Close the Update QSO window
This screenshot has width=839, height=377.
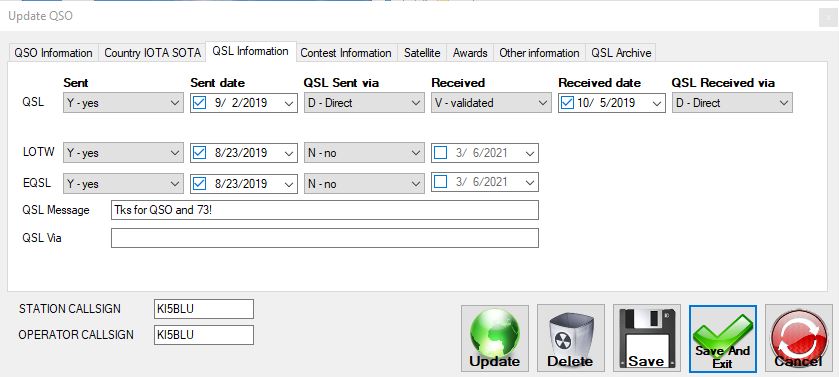(x=828, y=17)
